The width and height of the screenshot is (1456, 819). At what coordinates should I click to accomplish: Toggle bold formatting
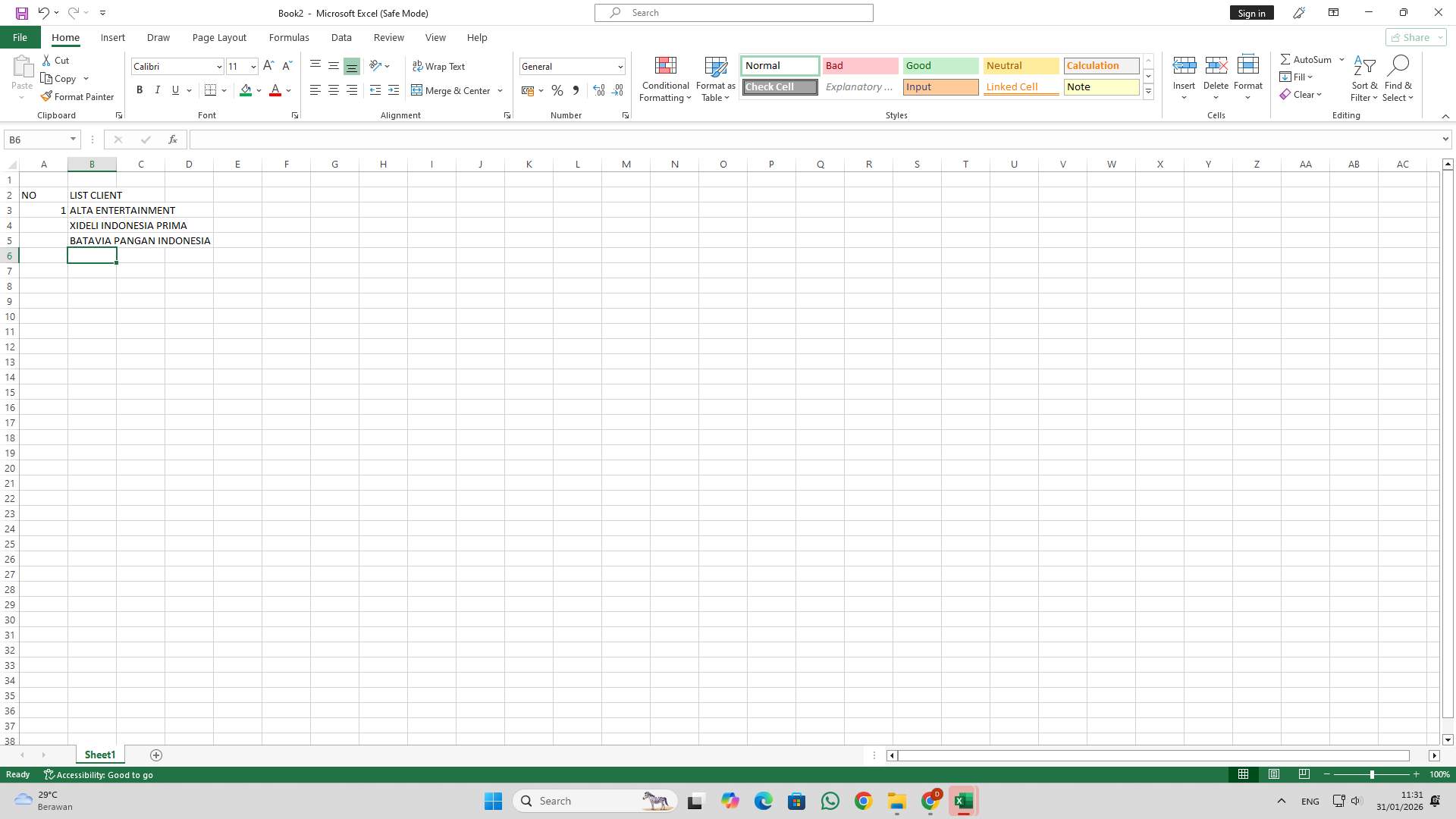(x=140, y=89)
